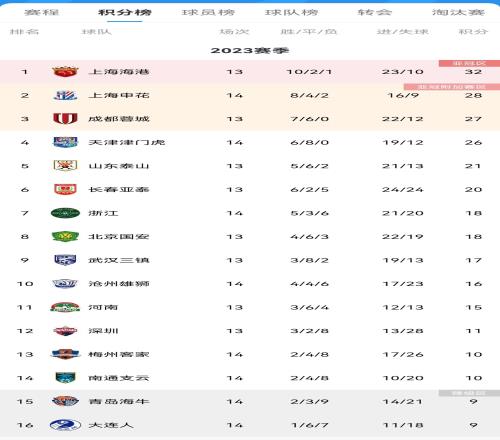Click 上海海港 record 10/2/1

[309, 72]
